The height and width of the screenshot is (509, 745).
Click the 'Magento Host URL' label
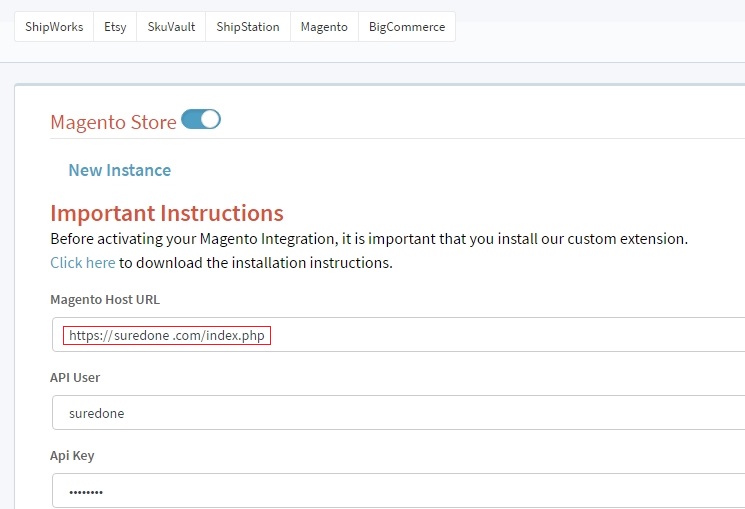pyautogui.click(x=105, y=299)
